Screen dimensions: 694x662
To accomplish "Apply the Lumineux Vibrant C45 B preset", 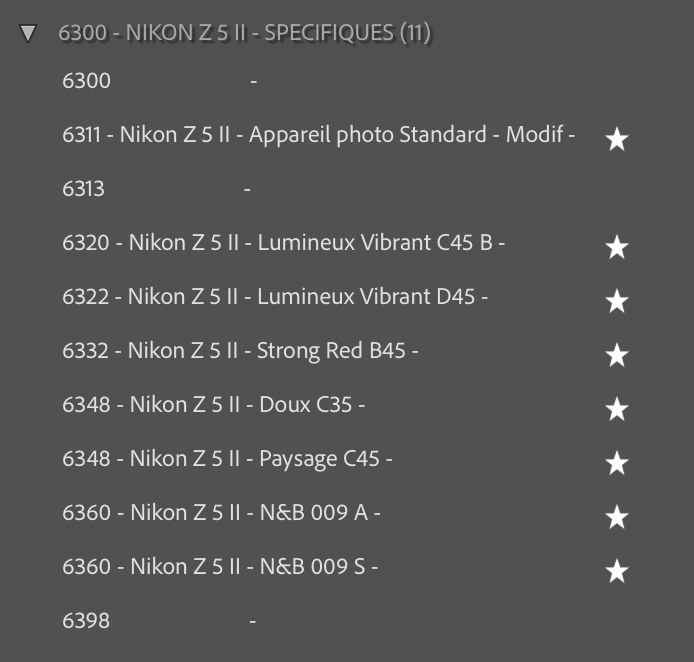I will click(x=283, y=243).
